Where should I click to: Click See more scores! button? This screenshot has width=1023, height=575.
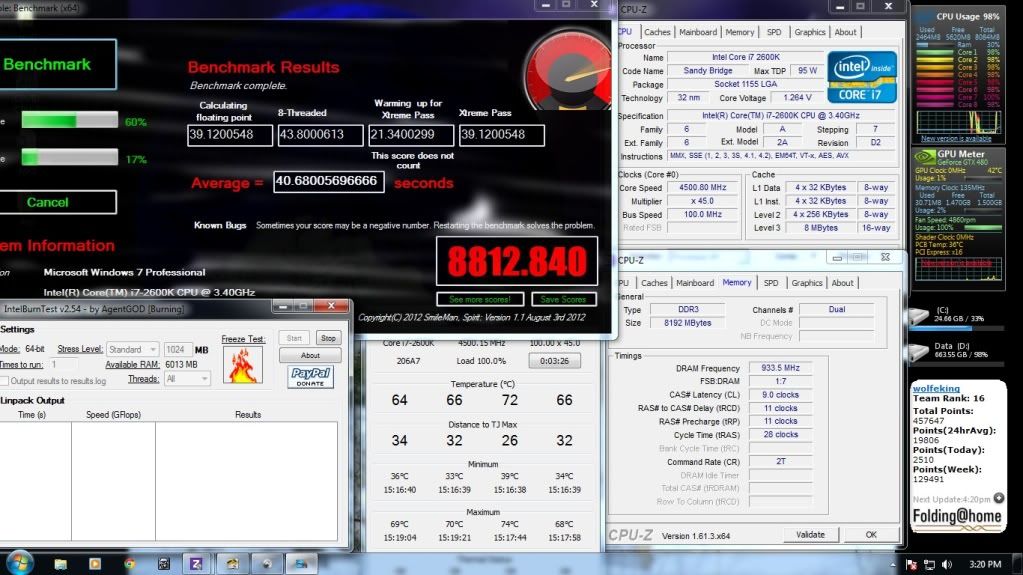click(x=480, y=300)
